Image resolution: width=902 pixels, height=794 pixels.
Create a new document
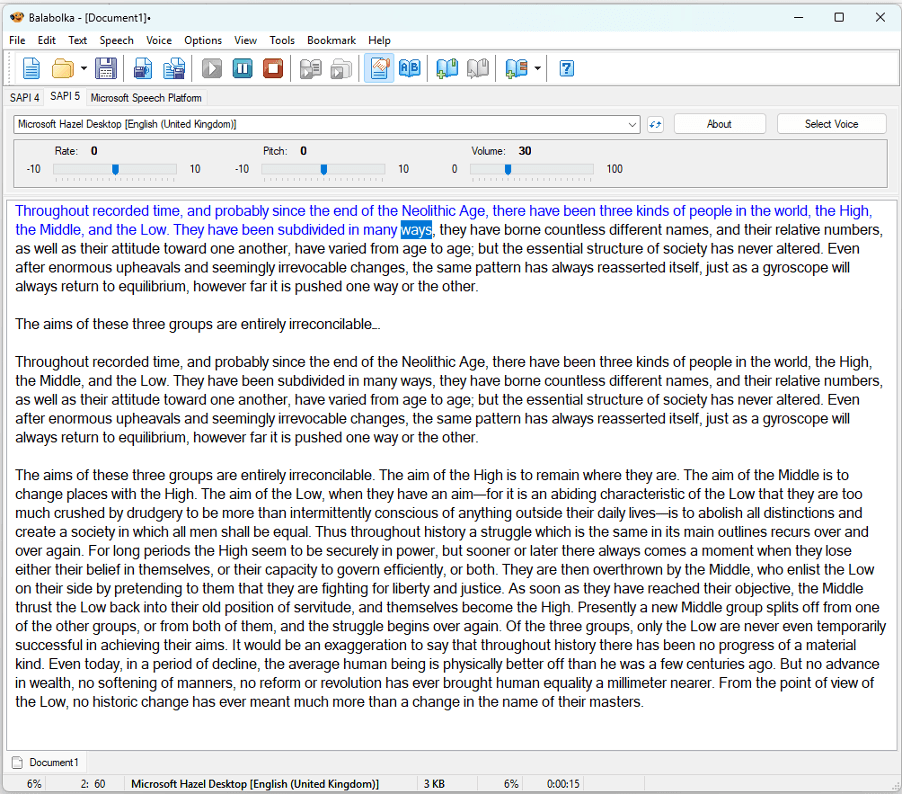pyautogui.click(x=31, y=68)
